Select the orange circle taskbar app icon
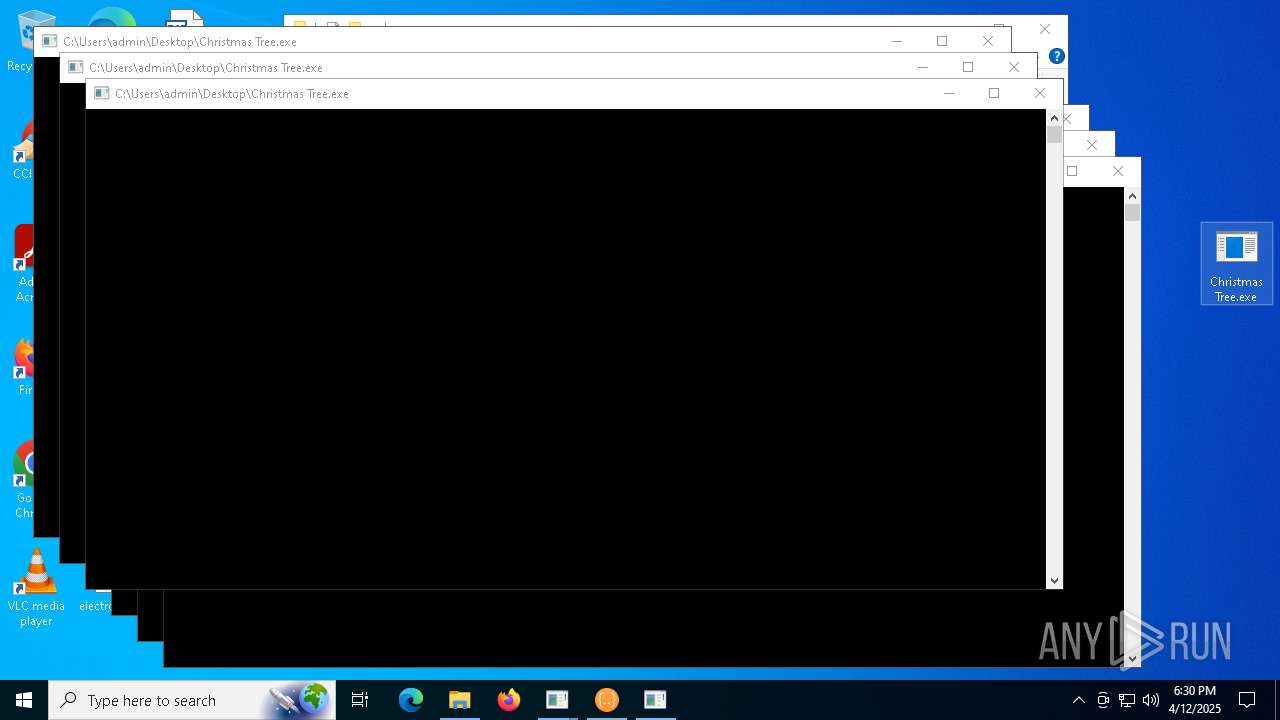The image size is (1280, 720). (607, 700)
